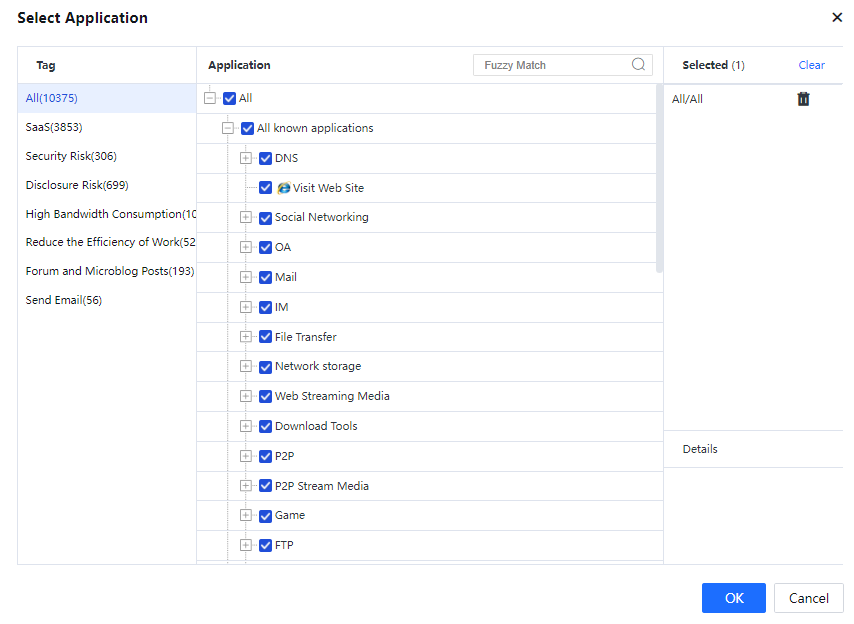Screen dimensions: 854x624
Task: Click the Cancel button
Action: pyautogui.click(x=808, y=598)
